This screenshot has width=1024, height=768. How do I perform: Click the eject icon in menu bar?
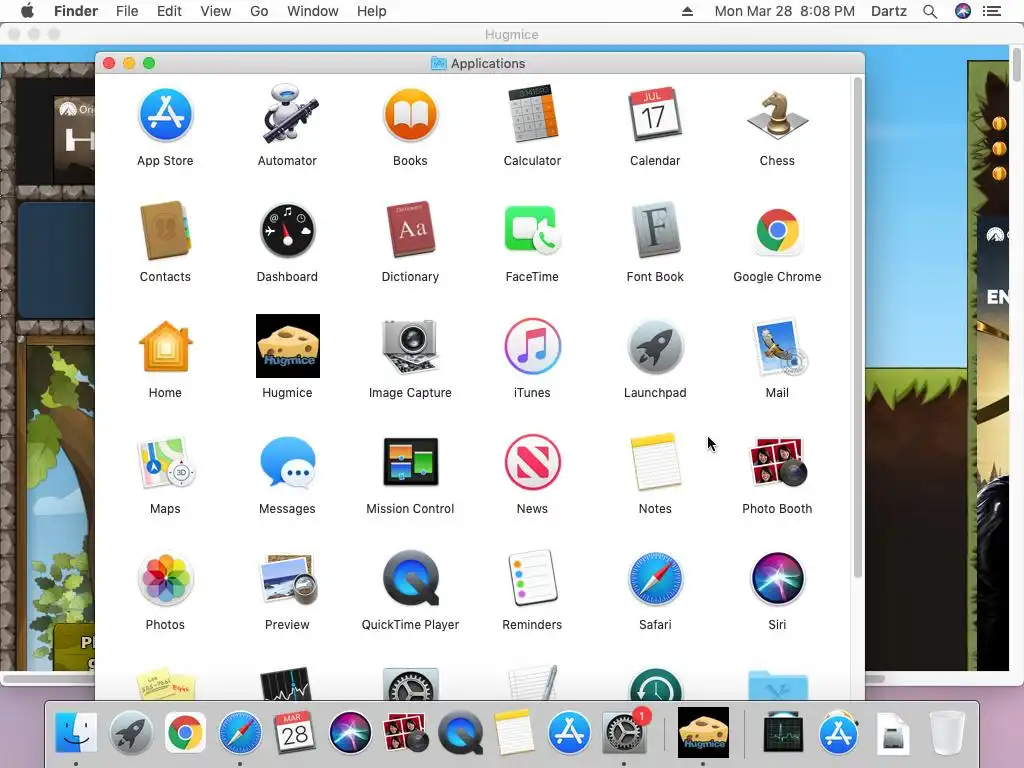(x=687, y=11)
